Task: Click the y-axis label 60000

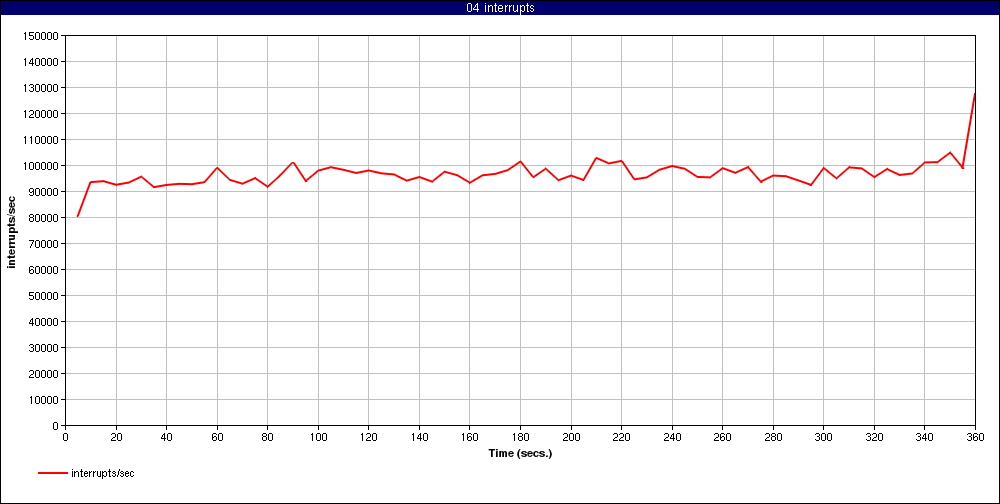Action: tap(43, 270)
